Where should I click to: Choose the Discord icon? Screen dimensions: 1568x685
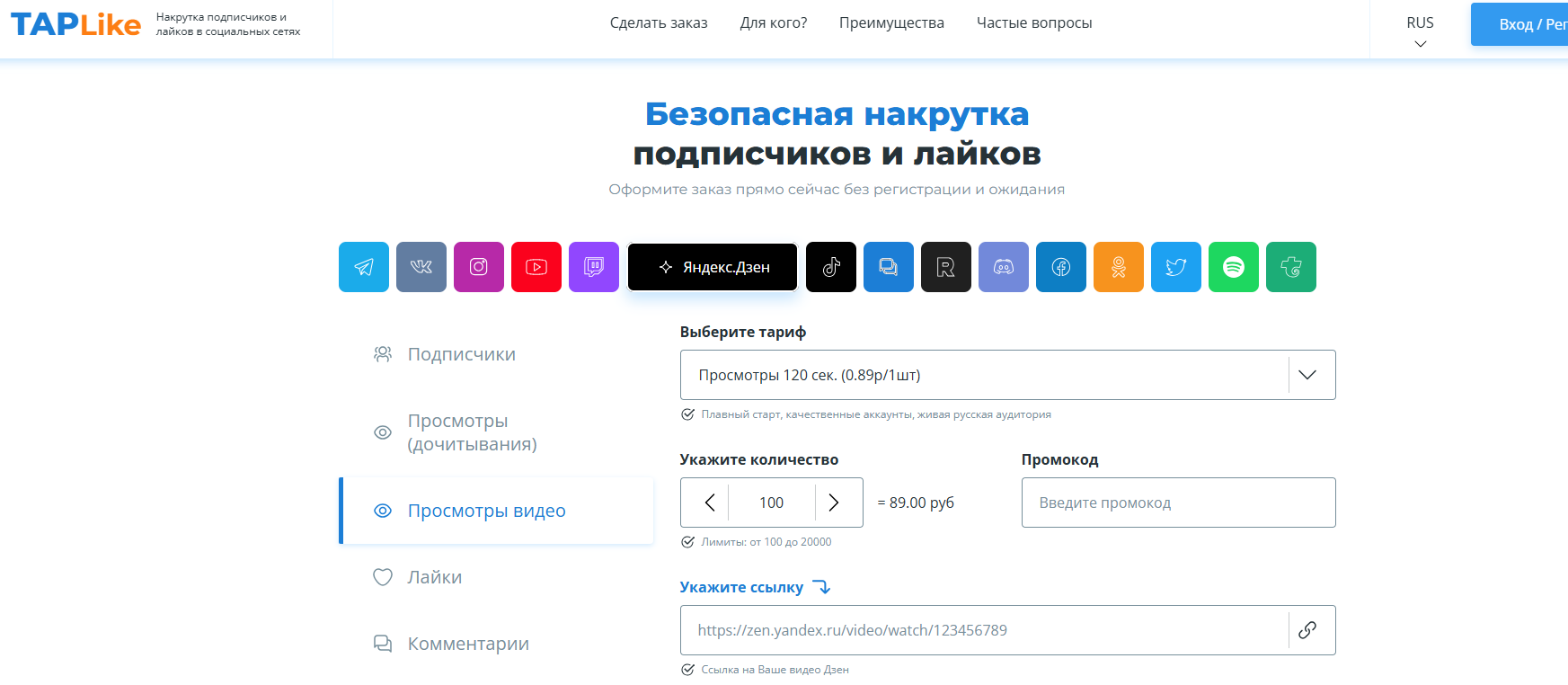click(x=1004, y=267)
